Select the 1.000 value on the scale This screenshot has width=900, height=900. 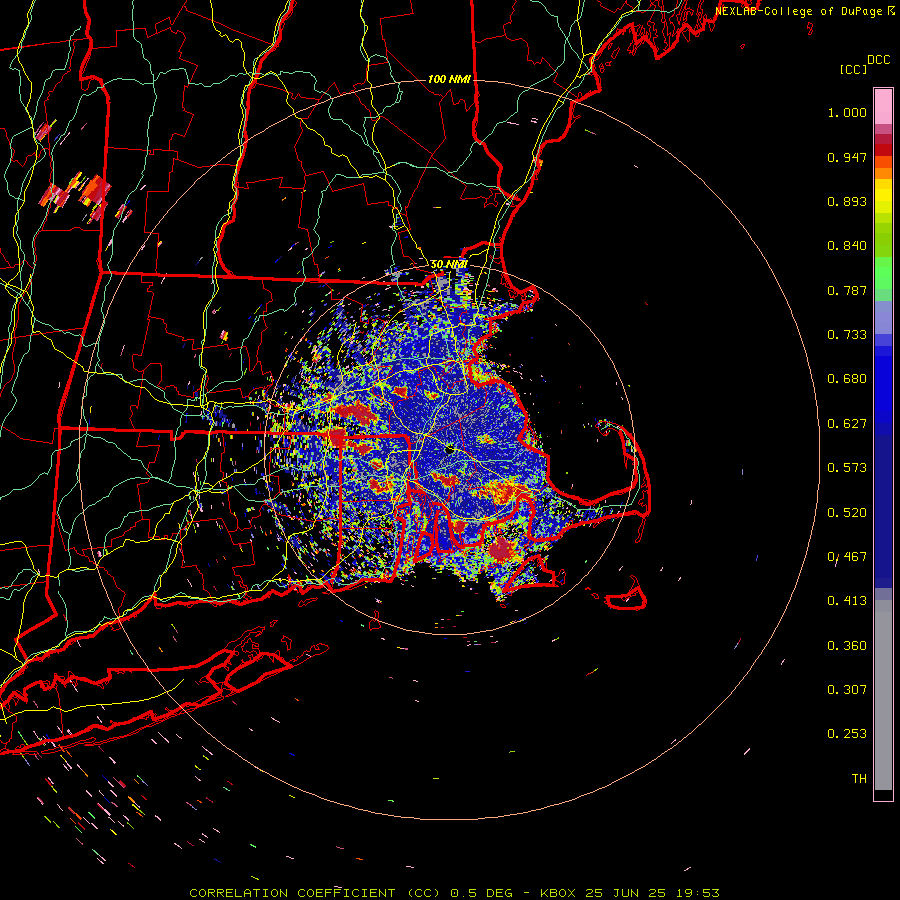point(847,112)
